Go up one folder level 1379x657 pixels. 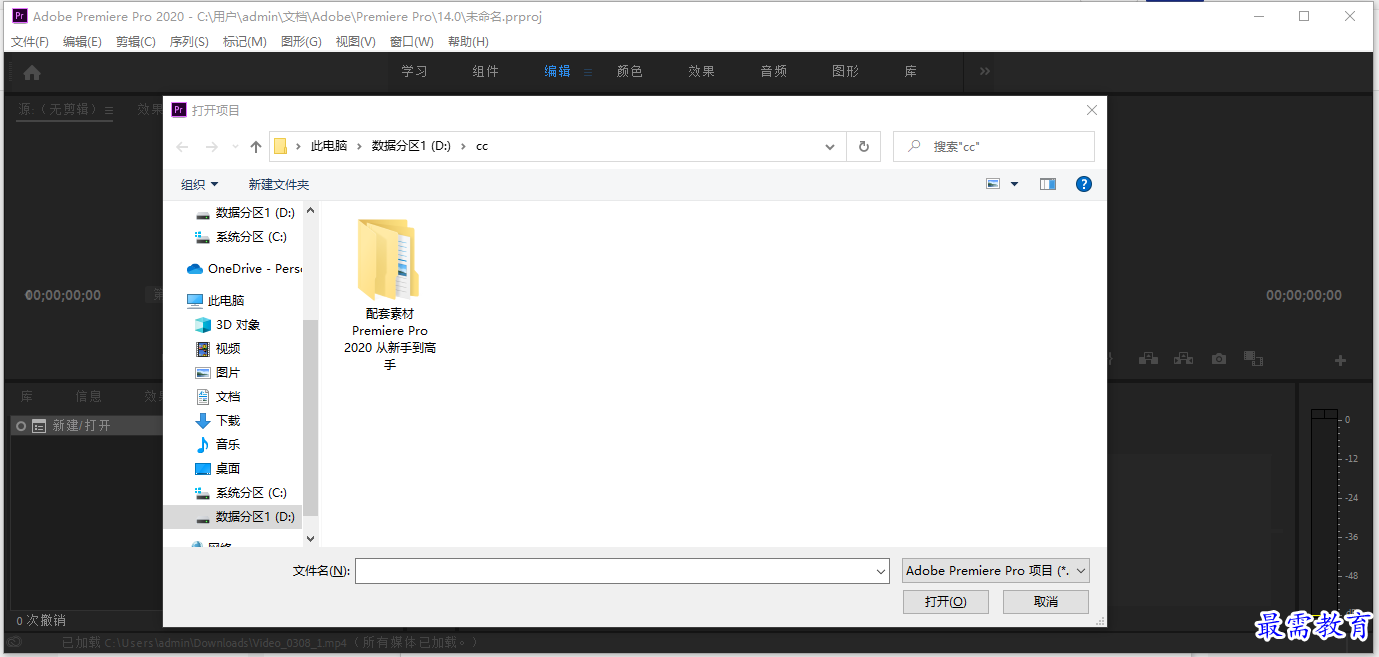pos(256,147)
